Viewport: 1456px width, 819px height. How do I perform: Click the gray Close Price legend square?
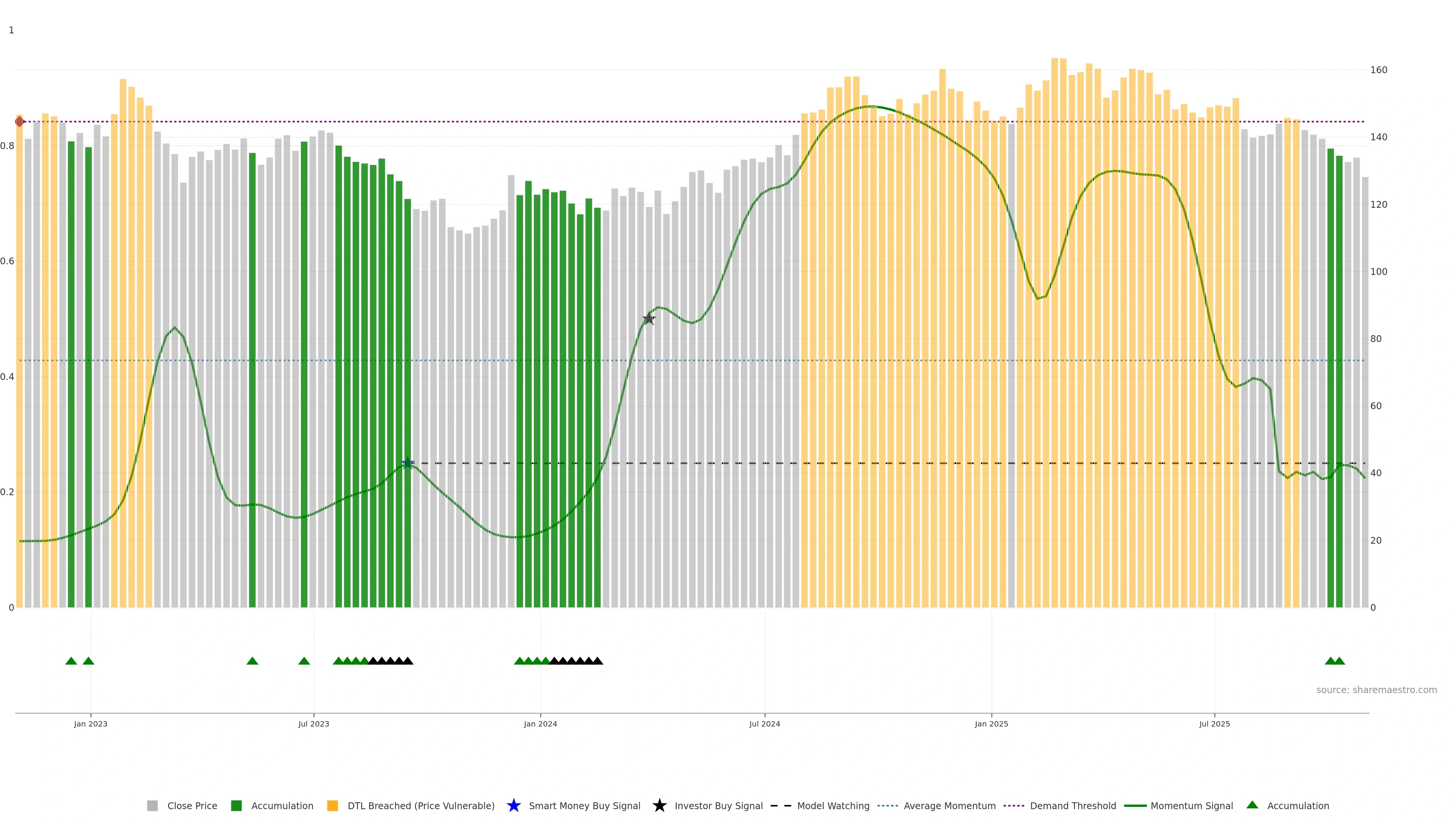pyautogui.click(x=152, y=805)
